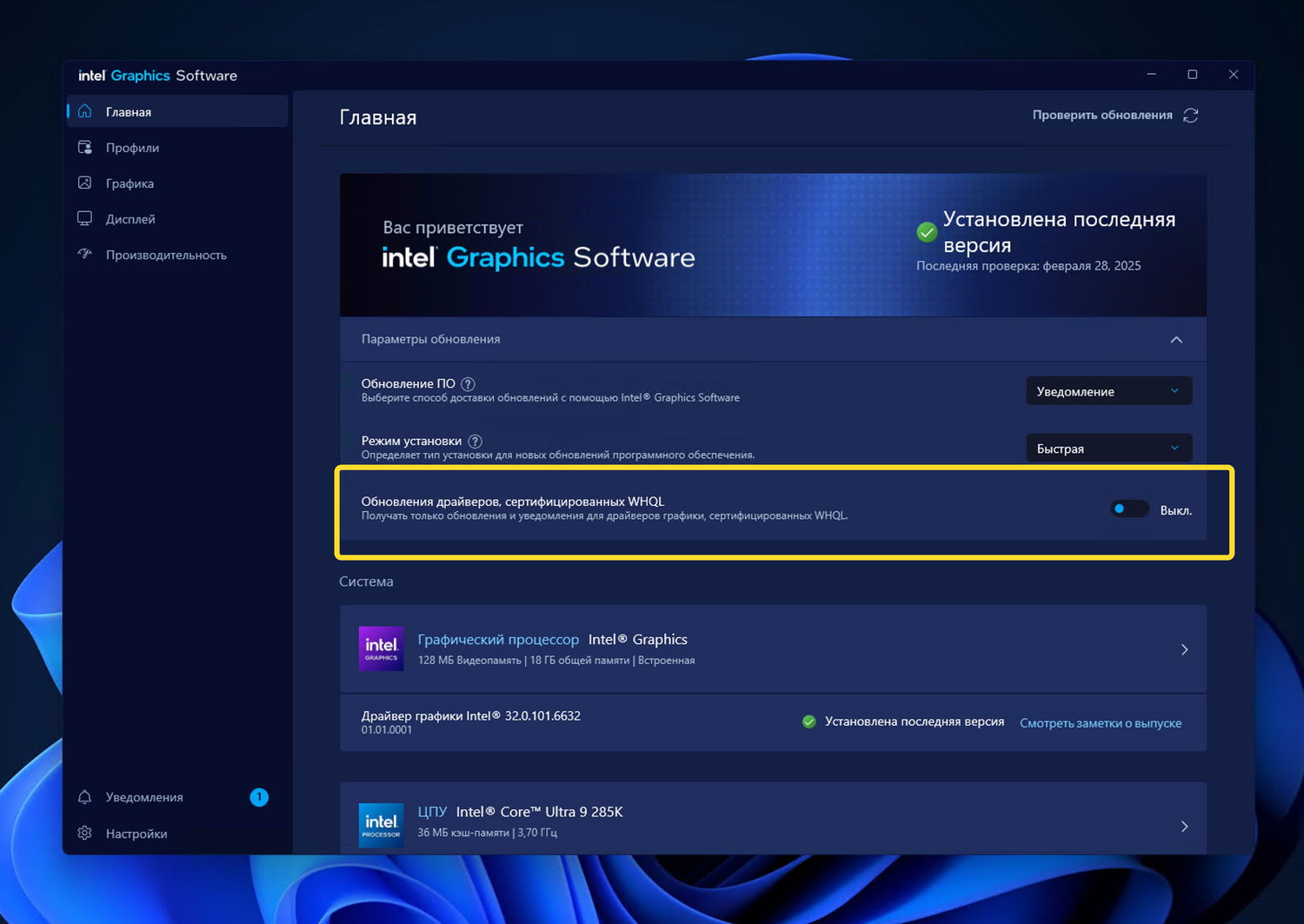Click the Обновление ПО description line
The image size is (1304, 924).
550,398
